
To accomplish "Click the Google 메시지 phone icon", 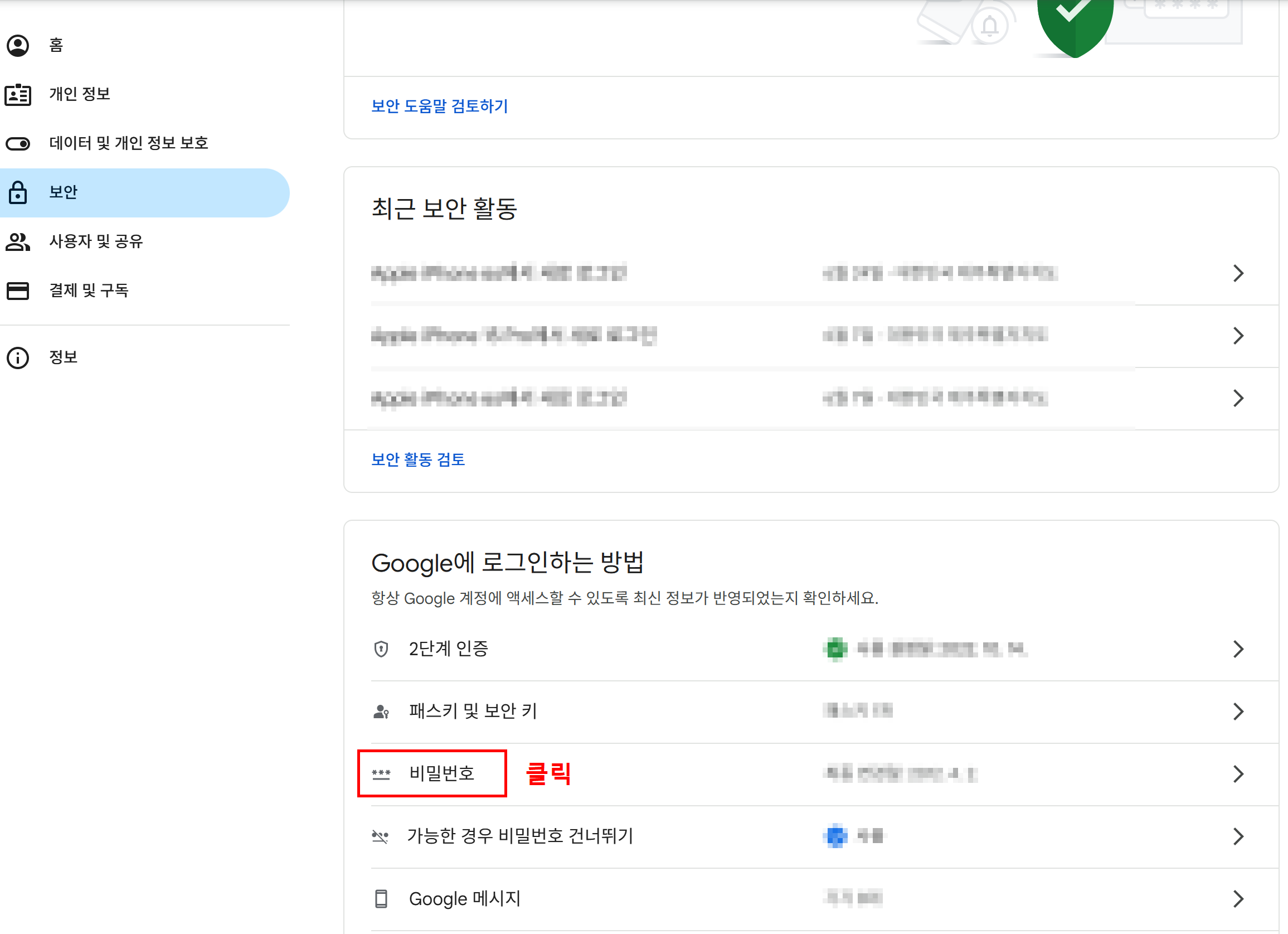I will [x=381, y=899].
